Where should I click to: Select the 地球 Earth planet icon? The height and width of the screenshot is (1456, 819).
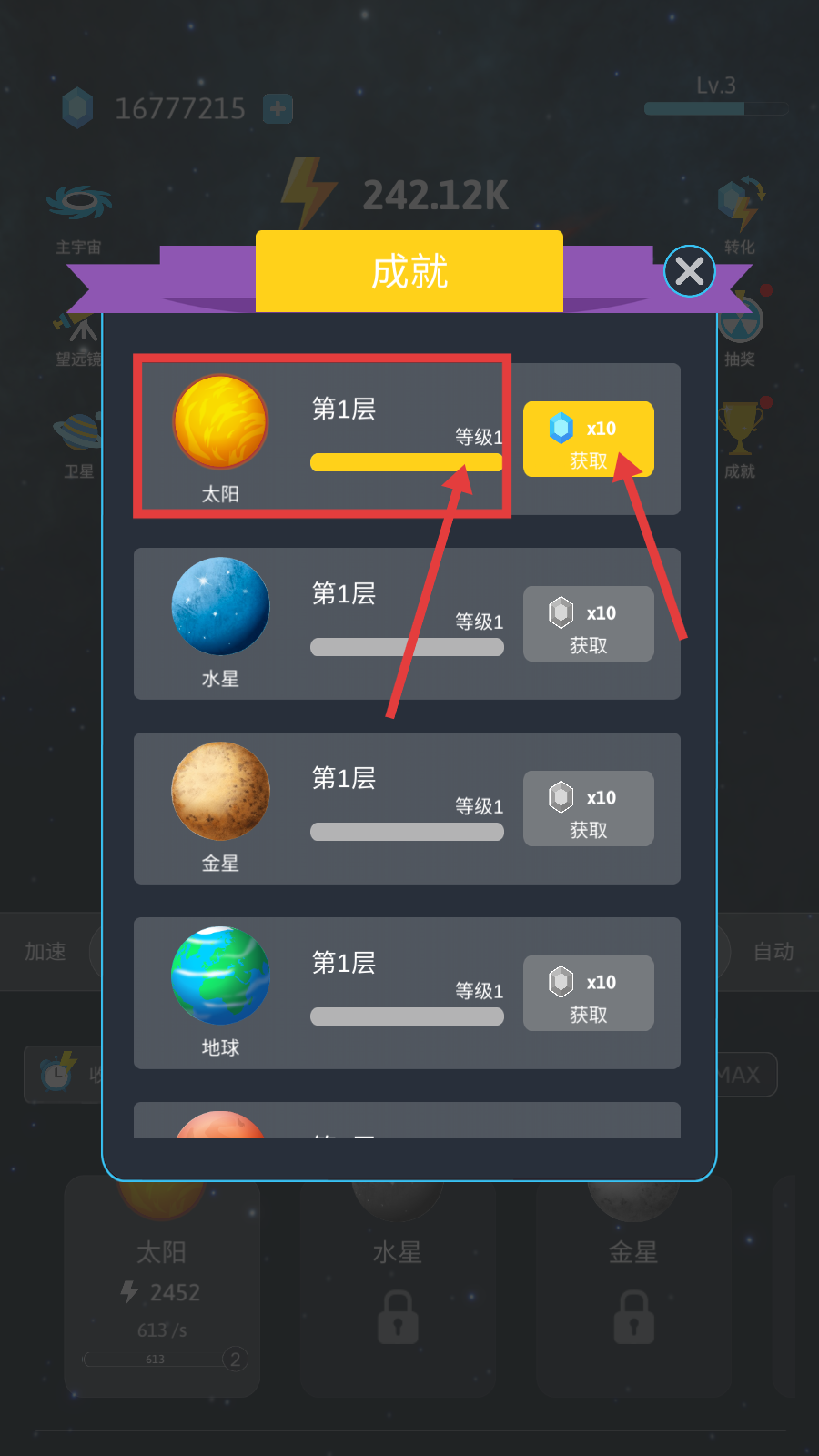coord(220,976)
